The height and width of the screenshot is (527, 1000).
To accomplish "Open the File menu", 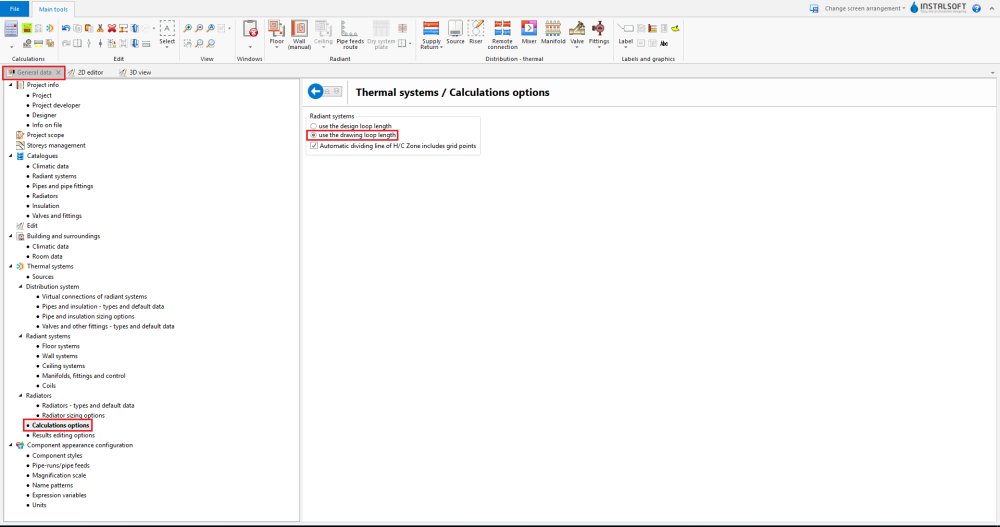I will point(14,8).
